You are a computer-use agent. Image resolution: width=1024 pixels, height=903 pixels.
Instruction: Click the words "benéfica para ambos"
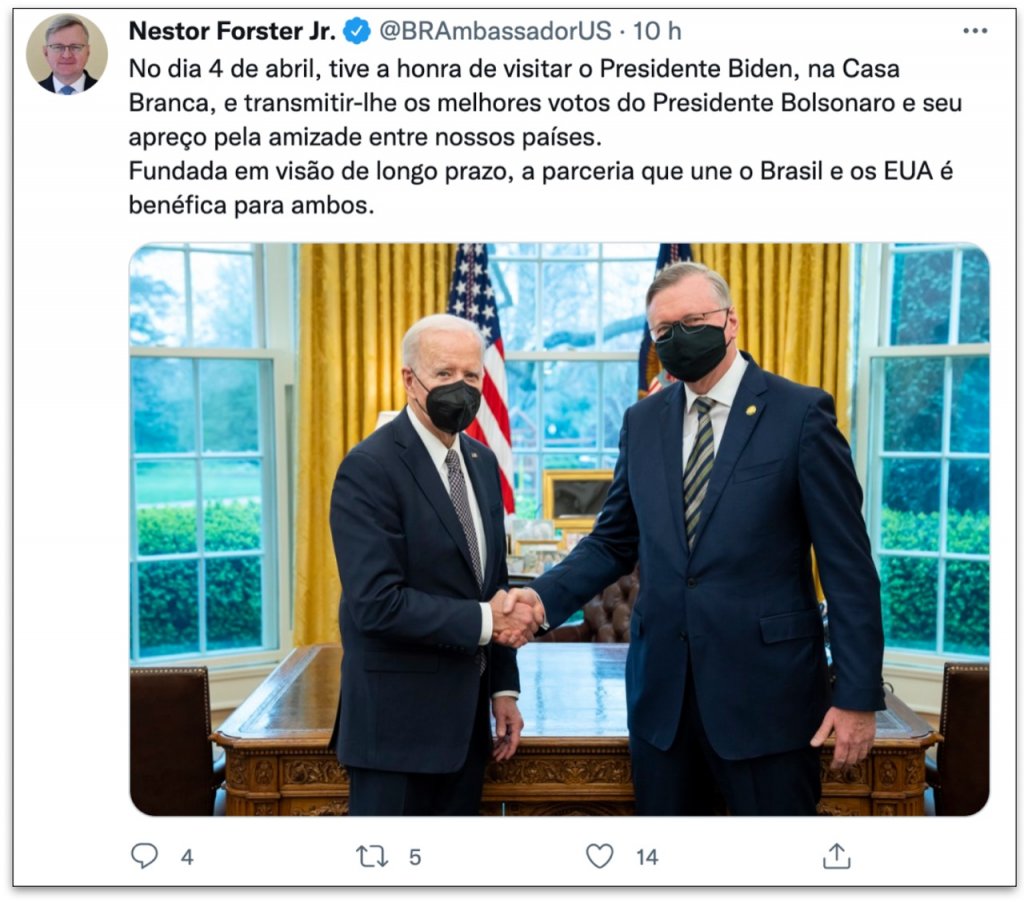tap(251, 205)
